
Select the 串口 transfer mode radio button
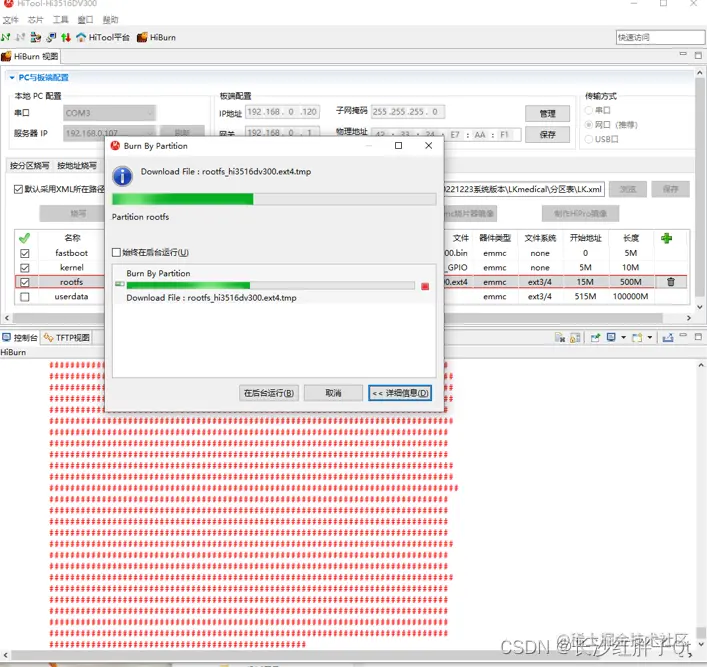point(588,110)
